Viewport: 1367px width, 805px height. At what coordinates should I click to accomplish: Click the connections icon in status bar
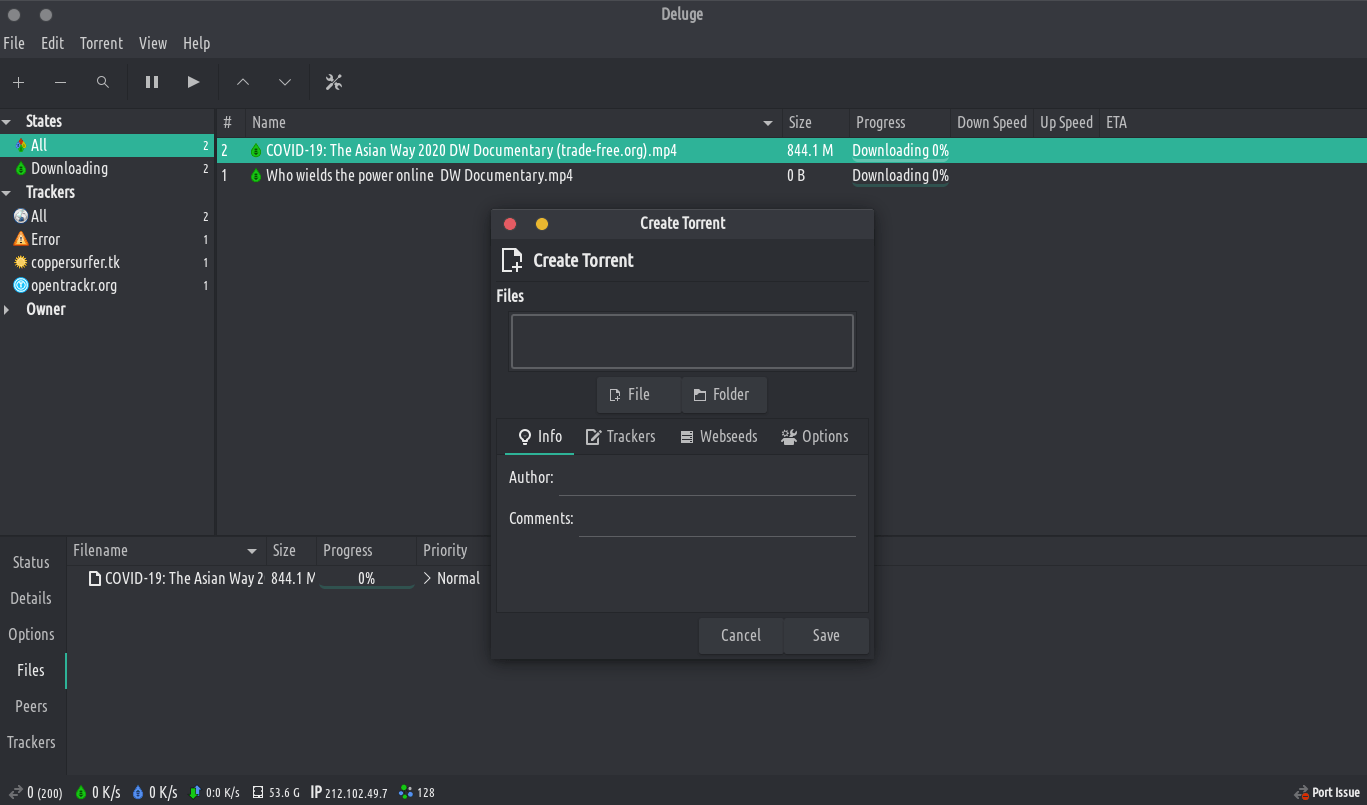(x=15, y=792)
